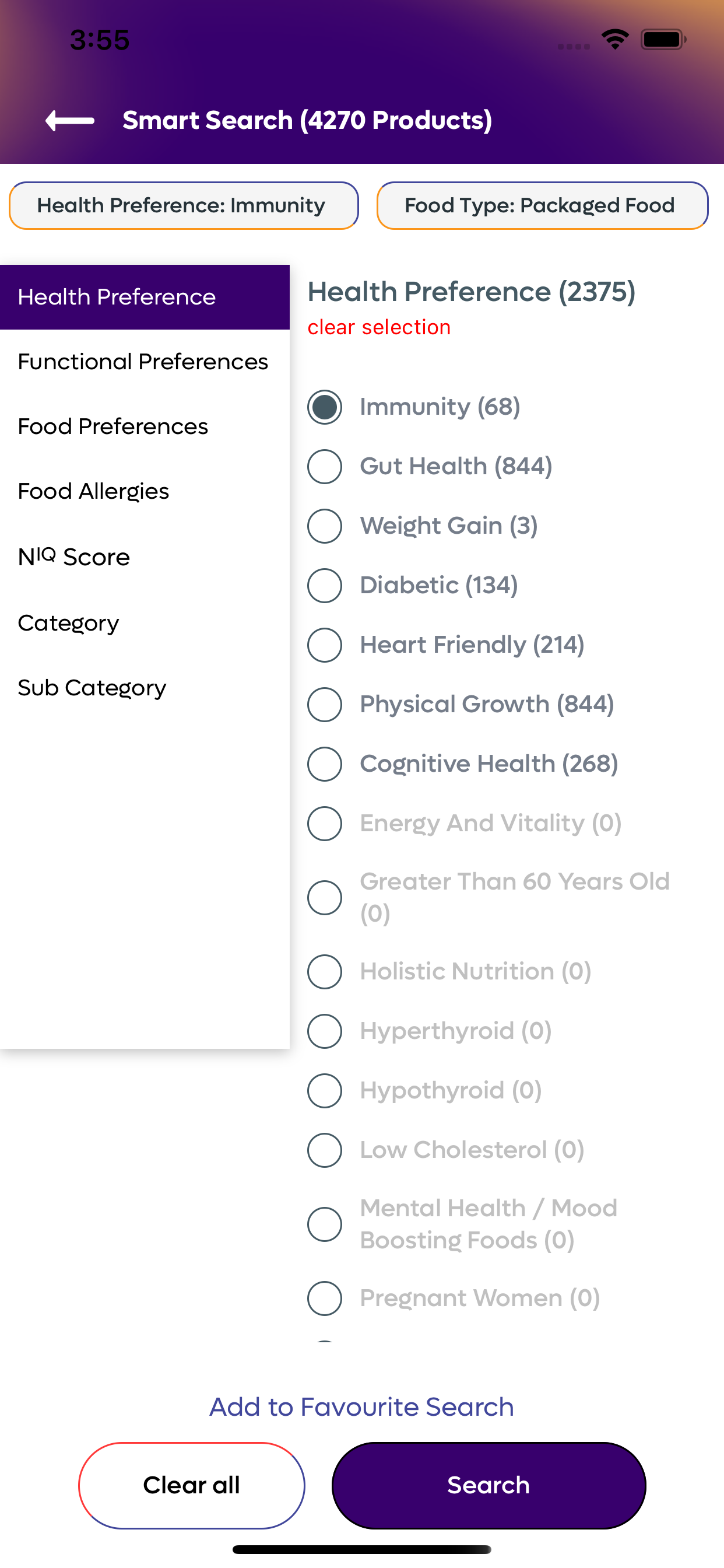Tap the Health Preference: Immunity chip
Screen dimensions: 724x1568
184,206
